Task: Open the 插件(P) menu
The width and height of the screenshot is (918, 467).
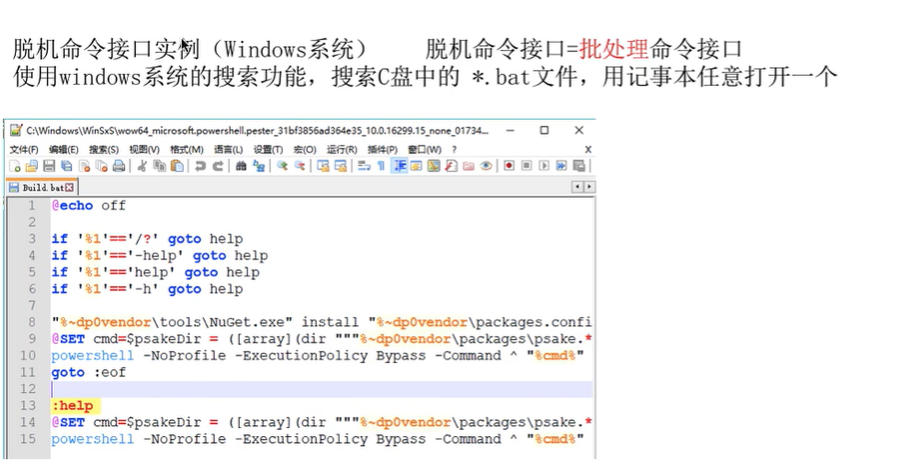Action: (382, 149)
